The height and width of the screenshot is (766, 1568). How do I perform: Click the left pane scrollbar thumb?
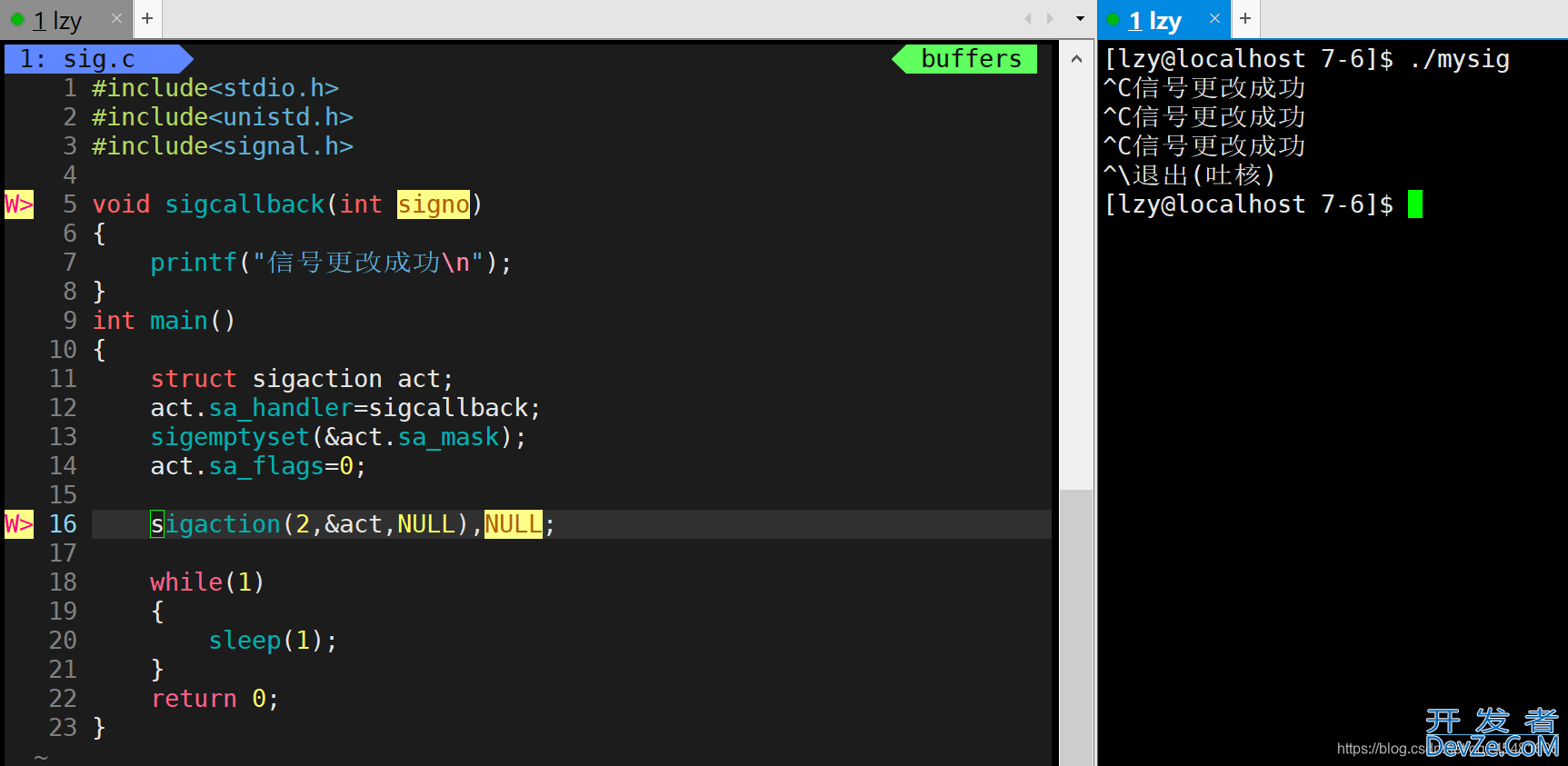1076,627
